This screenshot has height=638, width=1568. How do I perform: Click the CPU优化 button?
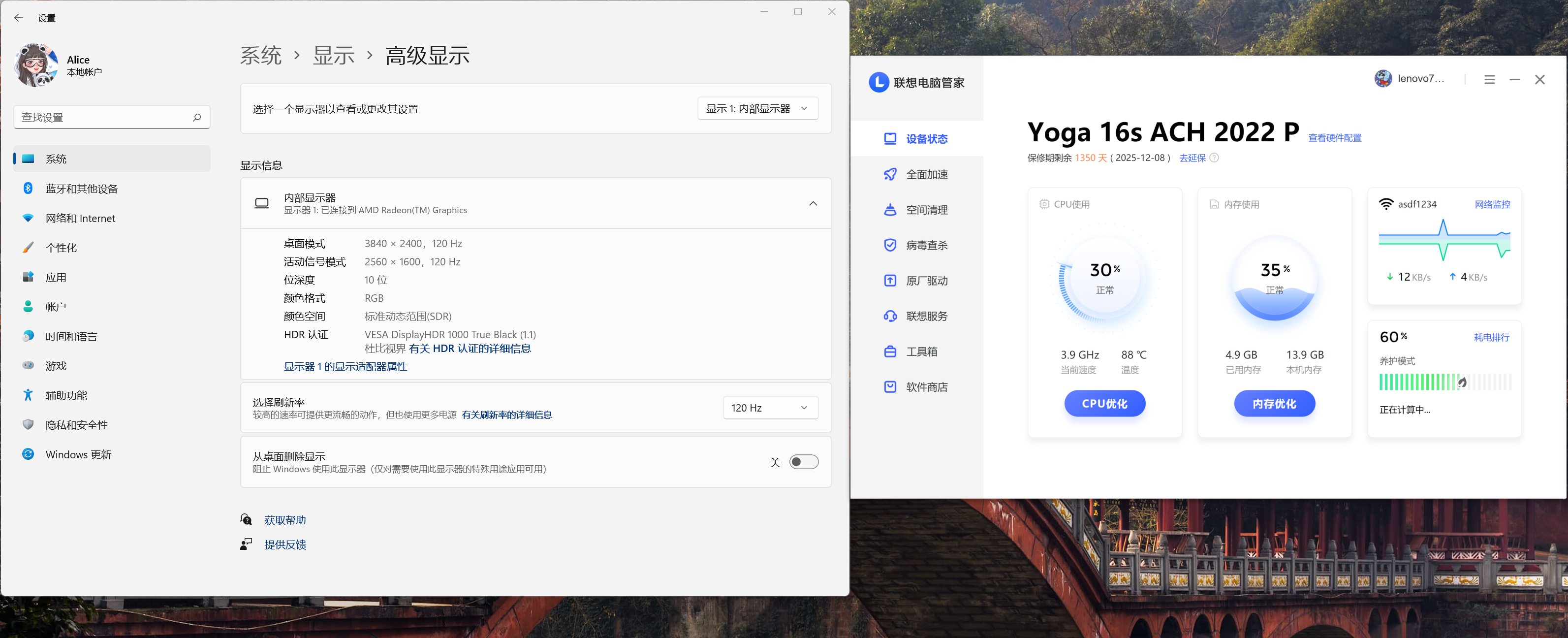tap(1104, 404)
